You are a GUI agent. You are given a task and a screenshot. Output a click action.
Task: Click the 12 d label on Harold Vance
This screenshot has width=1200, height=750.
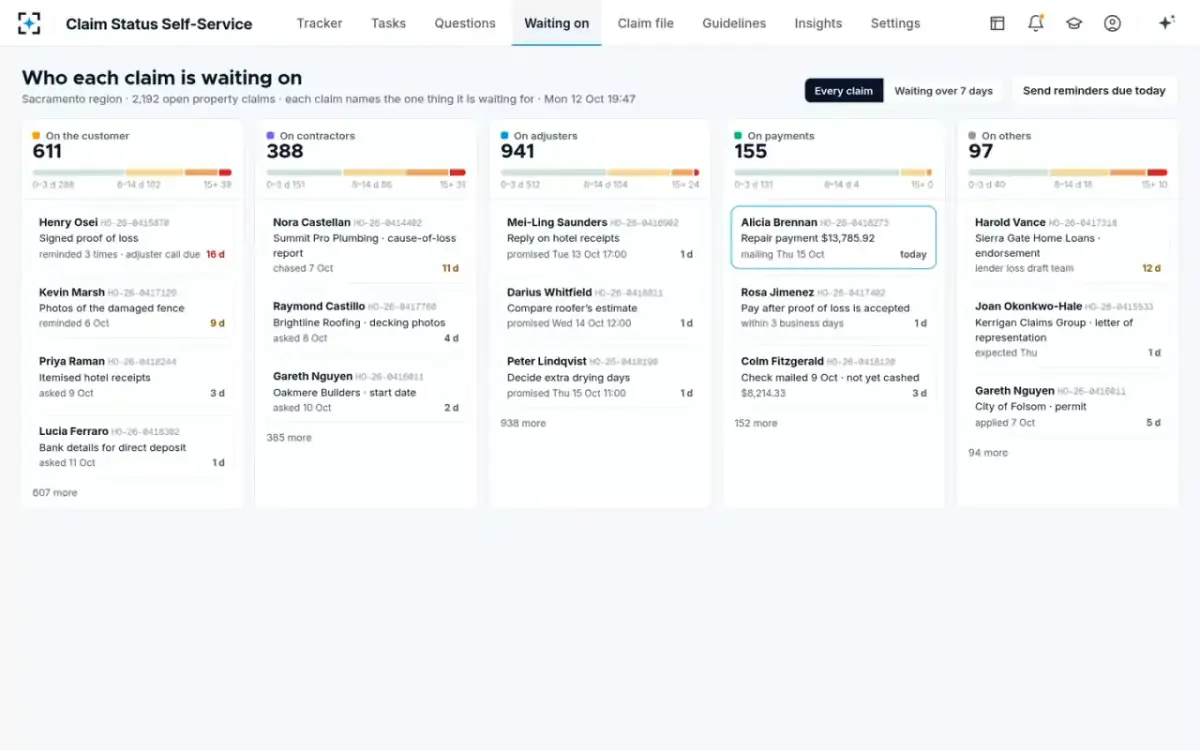pos(1151,268)
